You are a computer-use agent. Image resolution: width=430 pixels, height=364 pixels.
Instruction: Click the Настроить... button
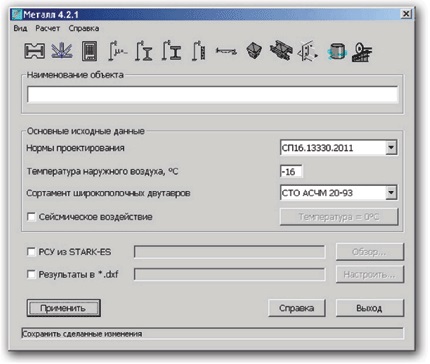point(369,274)
